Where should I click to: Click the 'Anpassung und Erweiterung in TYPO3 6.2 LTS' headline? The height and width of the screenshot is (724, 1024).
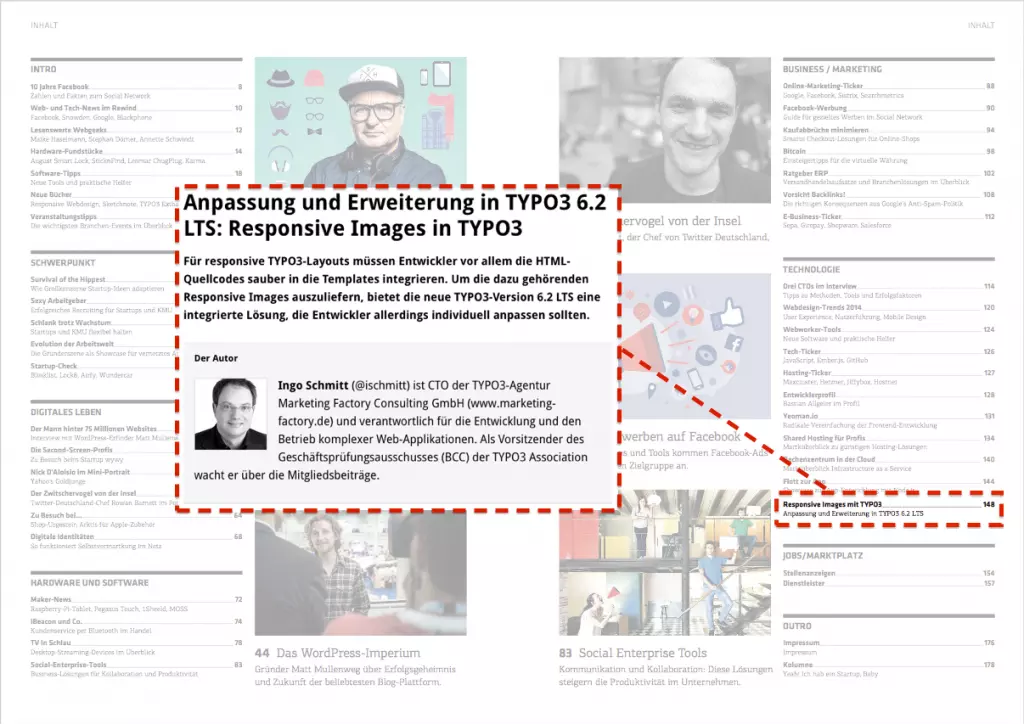pyautogui.click(x=395, y=215)
